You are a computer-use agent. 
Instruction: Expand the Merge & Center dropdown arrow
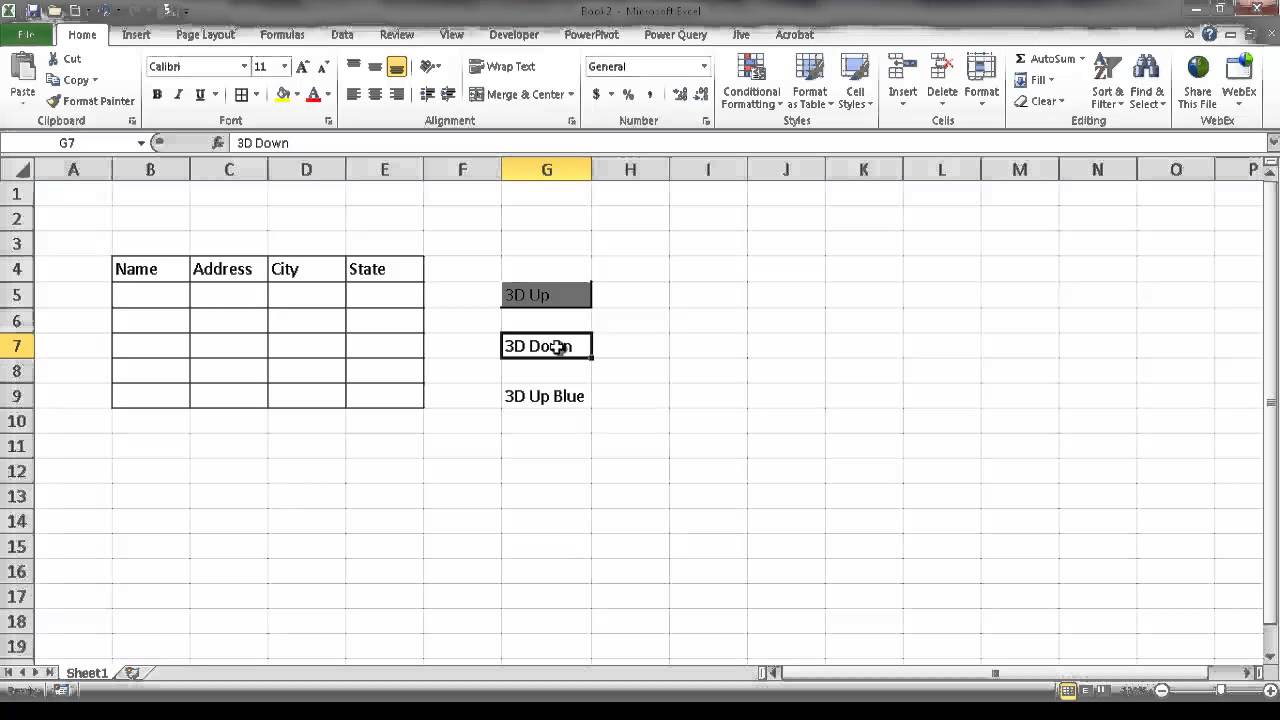[x=571, y=95]
